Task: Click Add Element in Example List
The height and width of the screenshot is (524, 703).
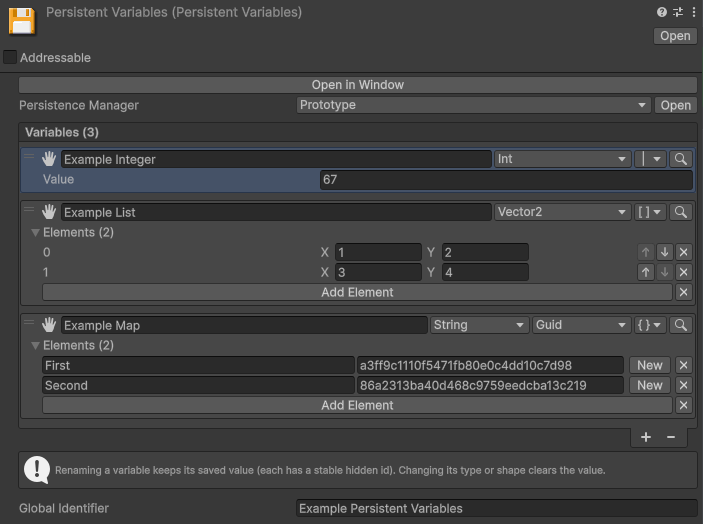Action: [x=357, y=292]
